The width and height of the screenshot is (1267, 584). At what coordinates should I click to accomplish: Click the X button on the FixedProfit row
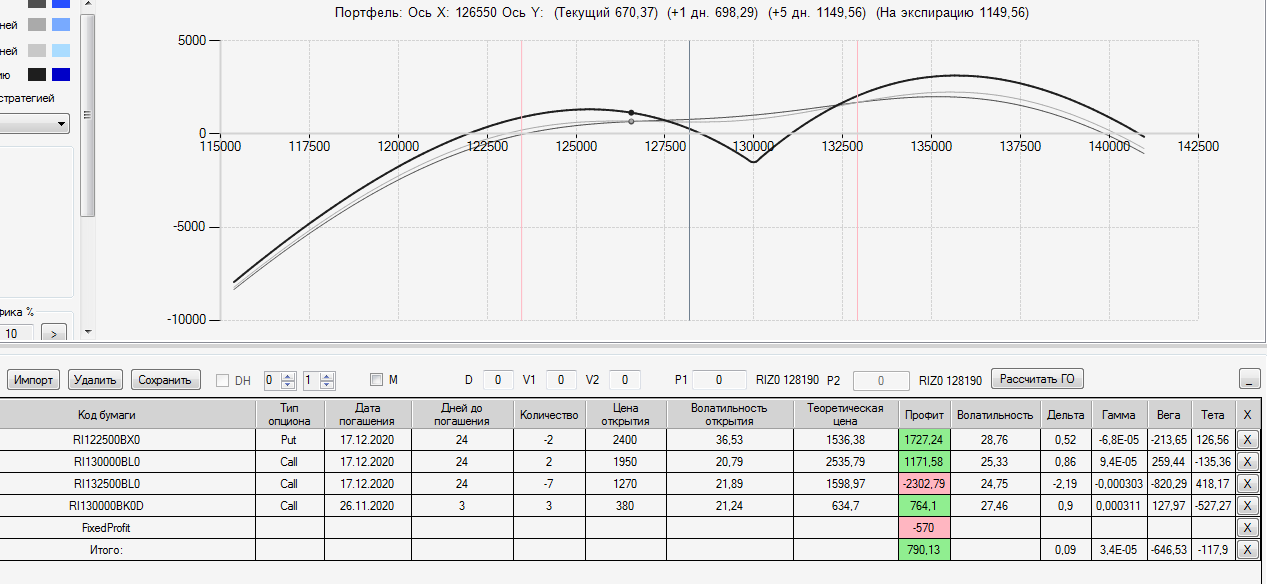[1246, 527]
